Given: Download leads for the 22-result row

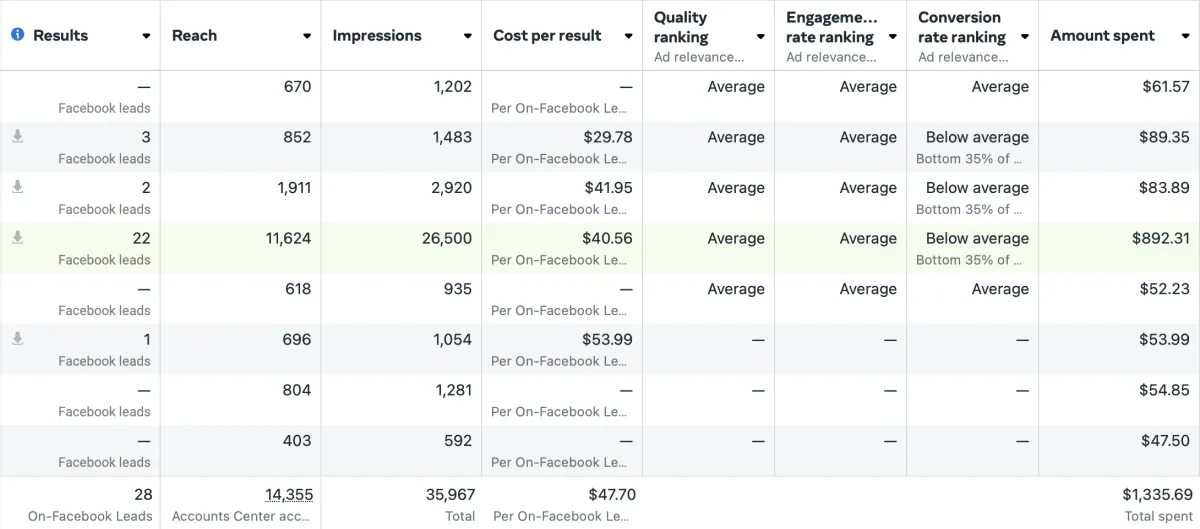Looking at the screenshot, I should (17, 238).
